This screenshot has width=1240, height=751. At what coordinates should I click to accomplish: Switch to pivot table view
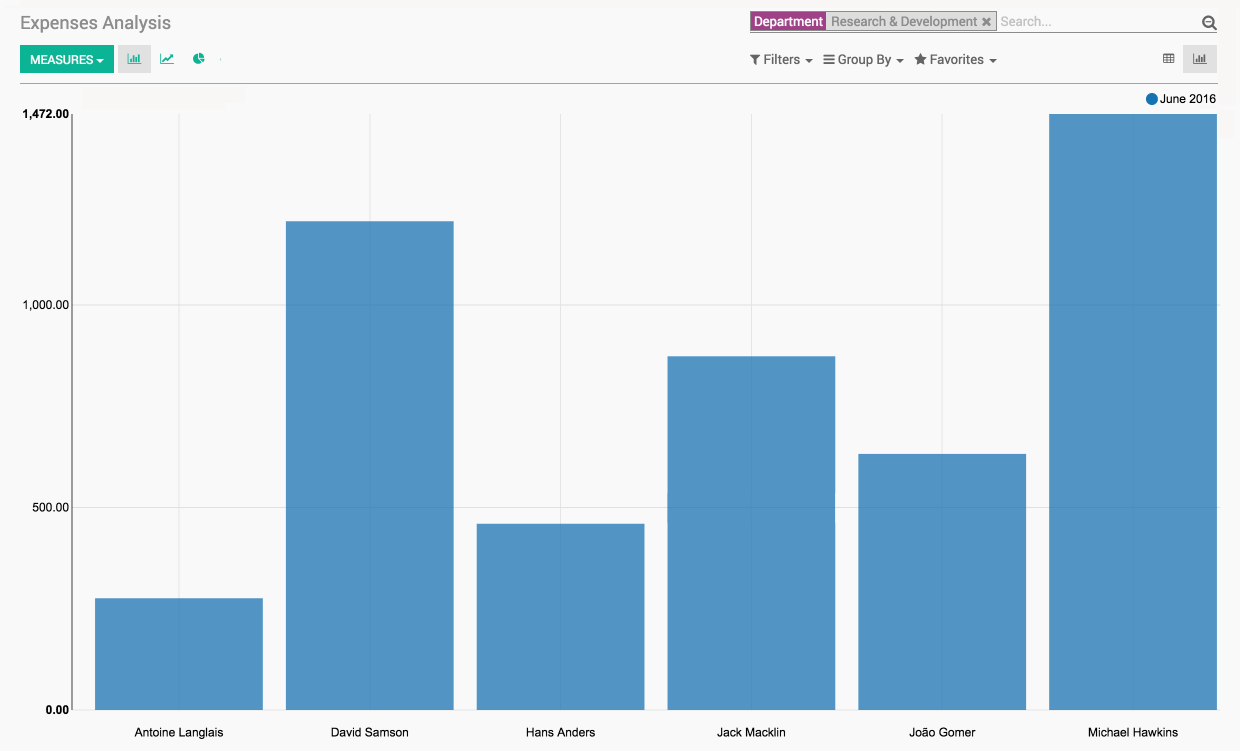[x=1168, y=59]
